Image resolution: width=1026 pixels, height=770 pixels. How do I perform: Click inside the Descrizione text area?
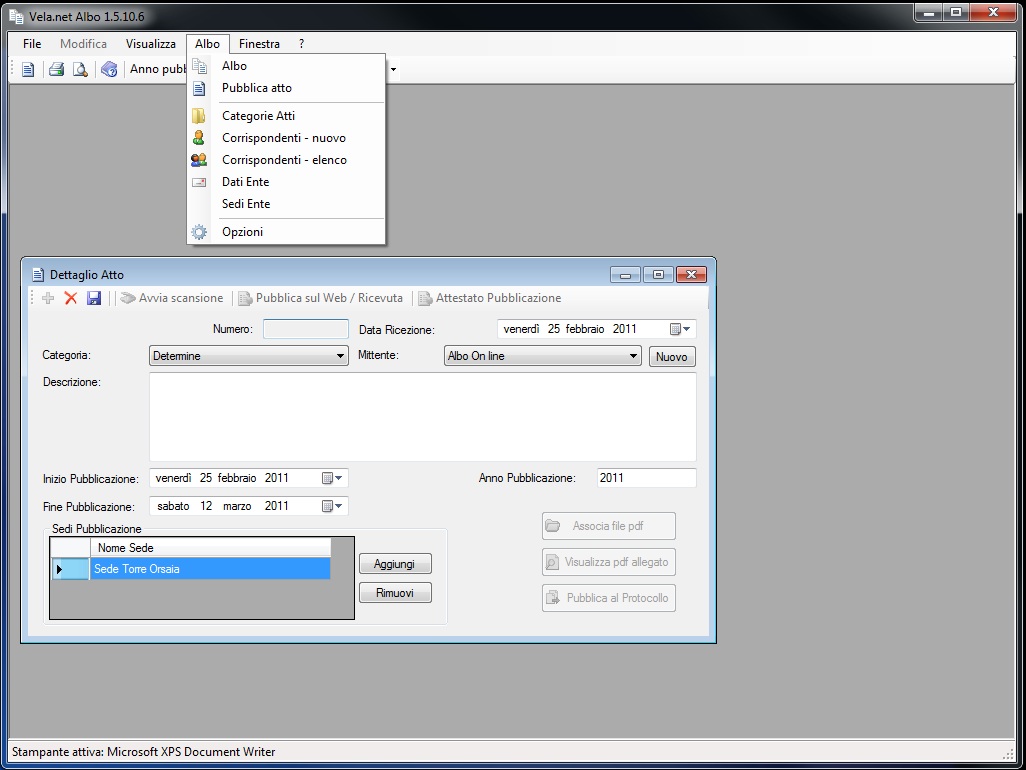point(422,417)
